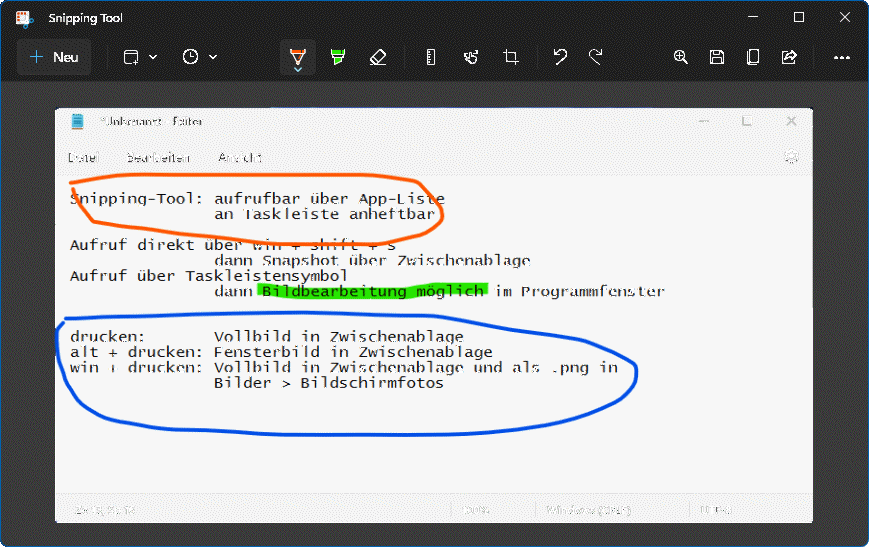Toggle the ruler tool
The width and height of the screenshot is (869, 547).
431,57
